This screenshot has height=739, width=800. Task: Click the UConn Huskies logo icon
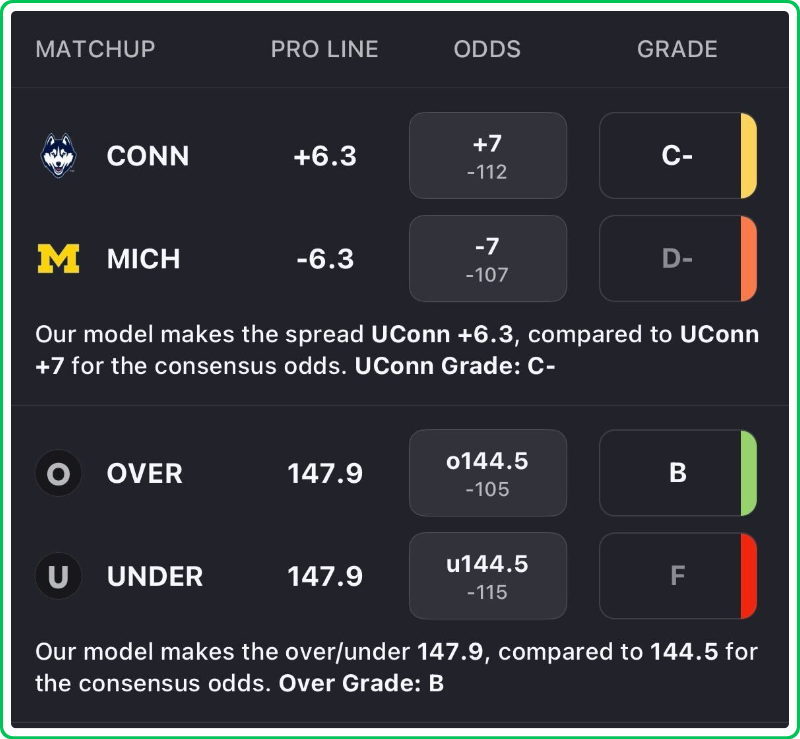pos(58,156)
